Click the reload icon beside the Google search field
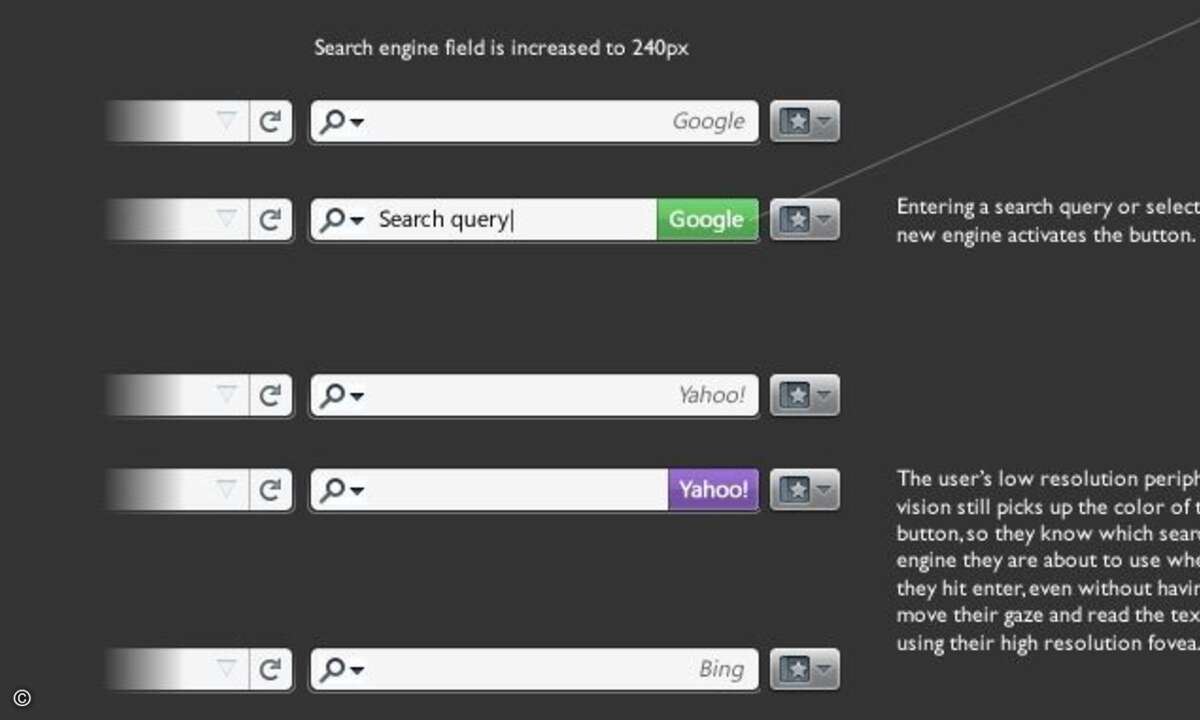The height and width of the screenshot is (720, 1200). (270, 122)
